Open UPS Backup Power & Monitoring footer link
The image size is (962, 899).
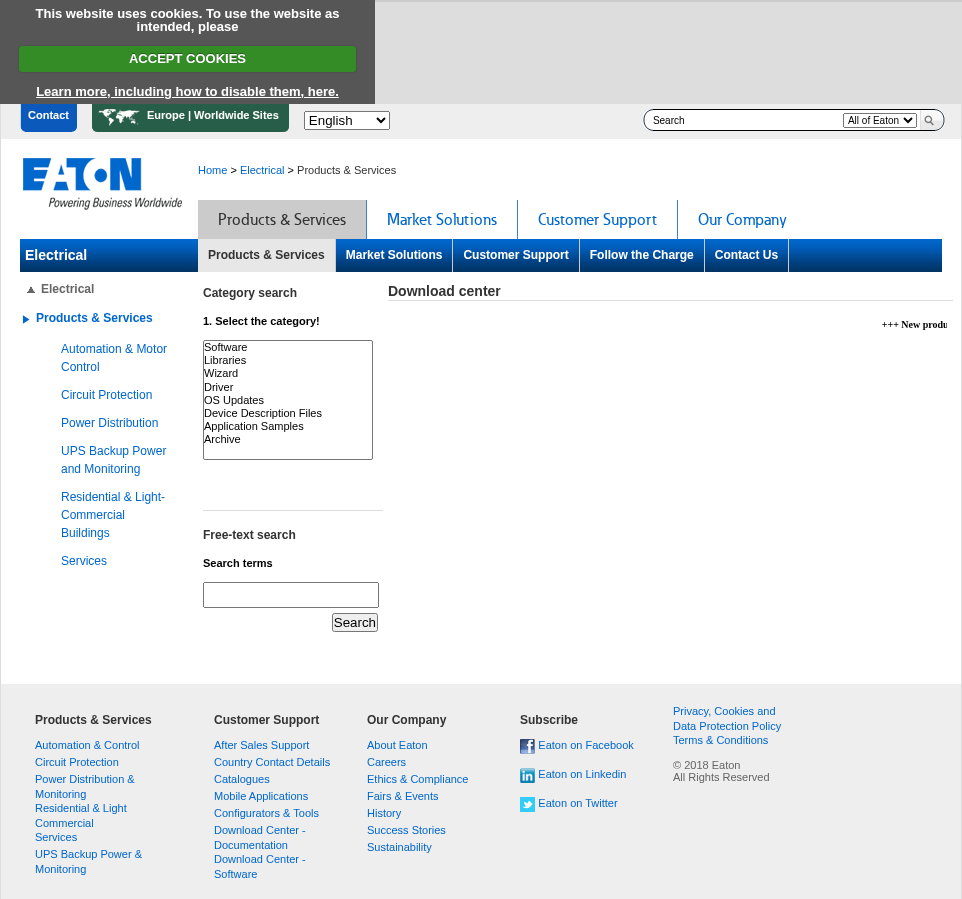tap(88, 862)
